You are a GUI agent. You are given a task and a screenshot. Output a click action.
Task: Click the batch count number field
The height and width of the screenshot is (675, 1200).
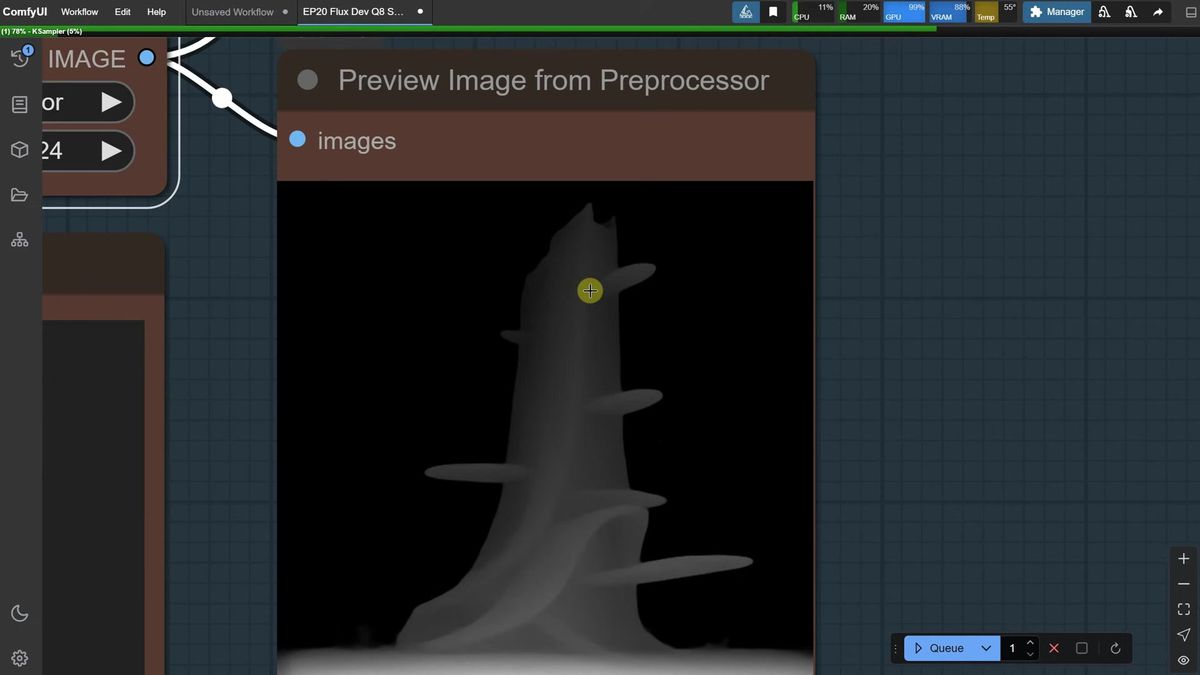click(x=1013, y=648)
